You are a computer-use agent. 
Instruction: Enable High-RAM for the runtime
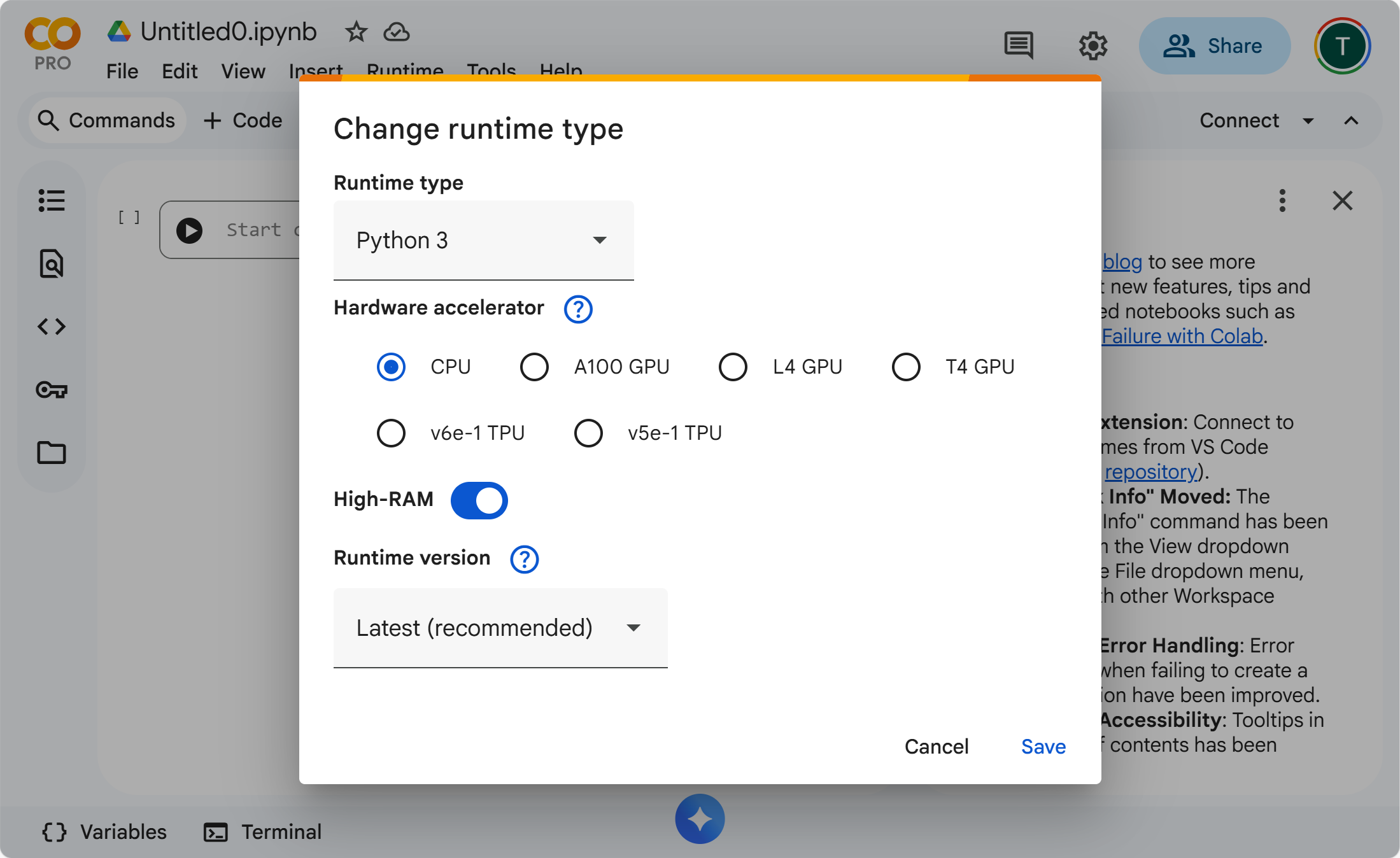pyautogui.click(x=479, y=500)
